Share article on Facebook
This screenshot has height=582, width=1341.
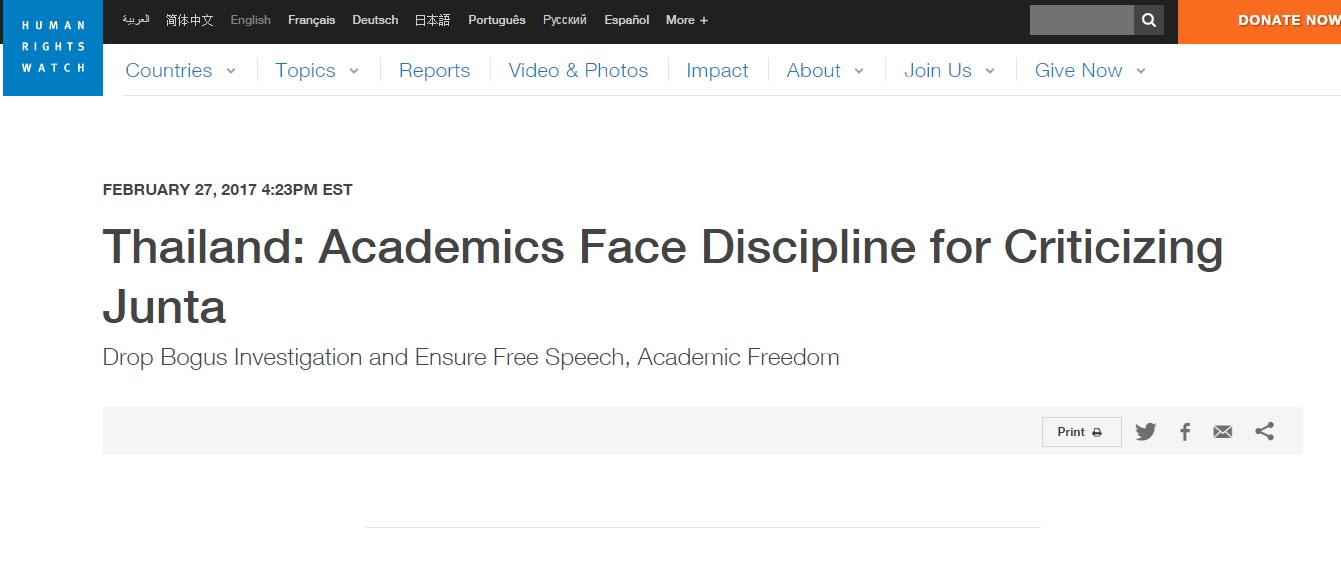pos(1185,432)
